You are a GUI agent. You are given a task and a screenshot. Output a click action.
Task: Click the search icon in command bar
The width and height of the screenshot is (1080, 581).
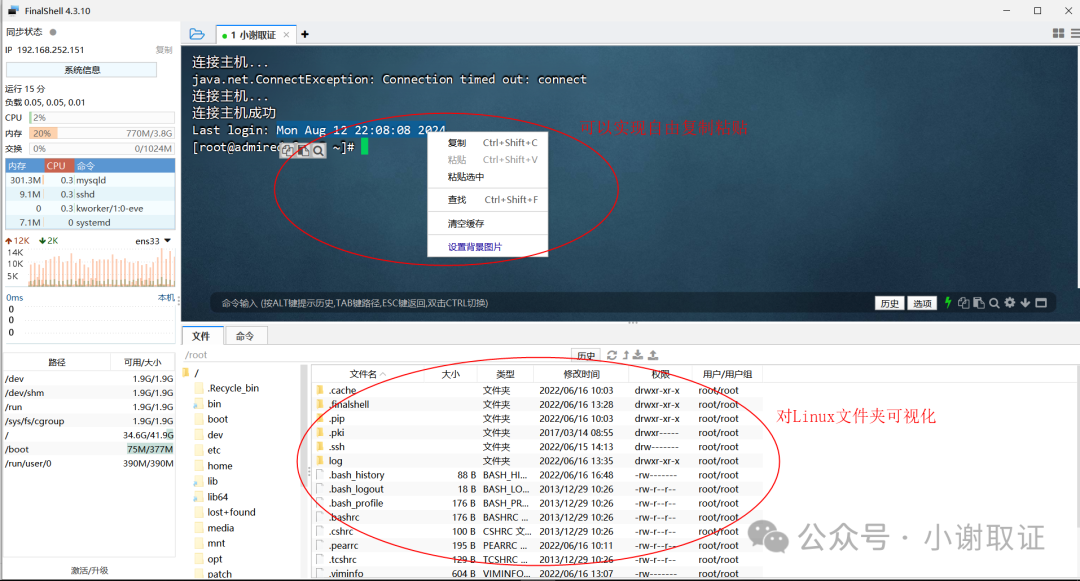(x=994, y=303)
